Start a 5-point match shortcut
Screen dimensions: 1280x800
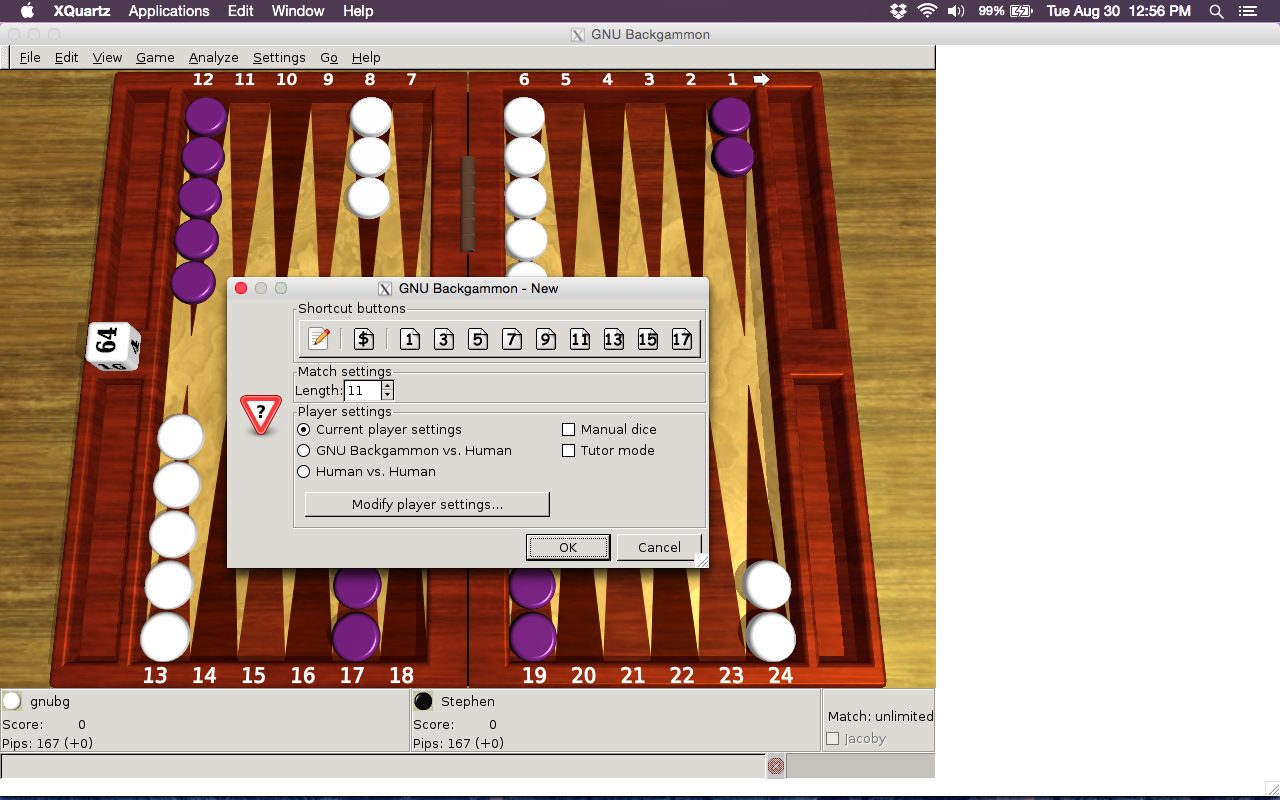point(478,339)
